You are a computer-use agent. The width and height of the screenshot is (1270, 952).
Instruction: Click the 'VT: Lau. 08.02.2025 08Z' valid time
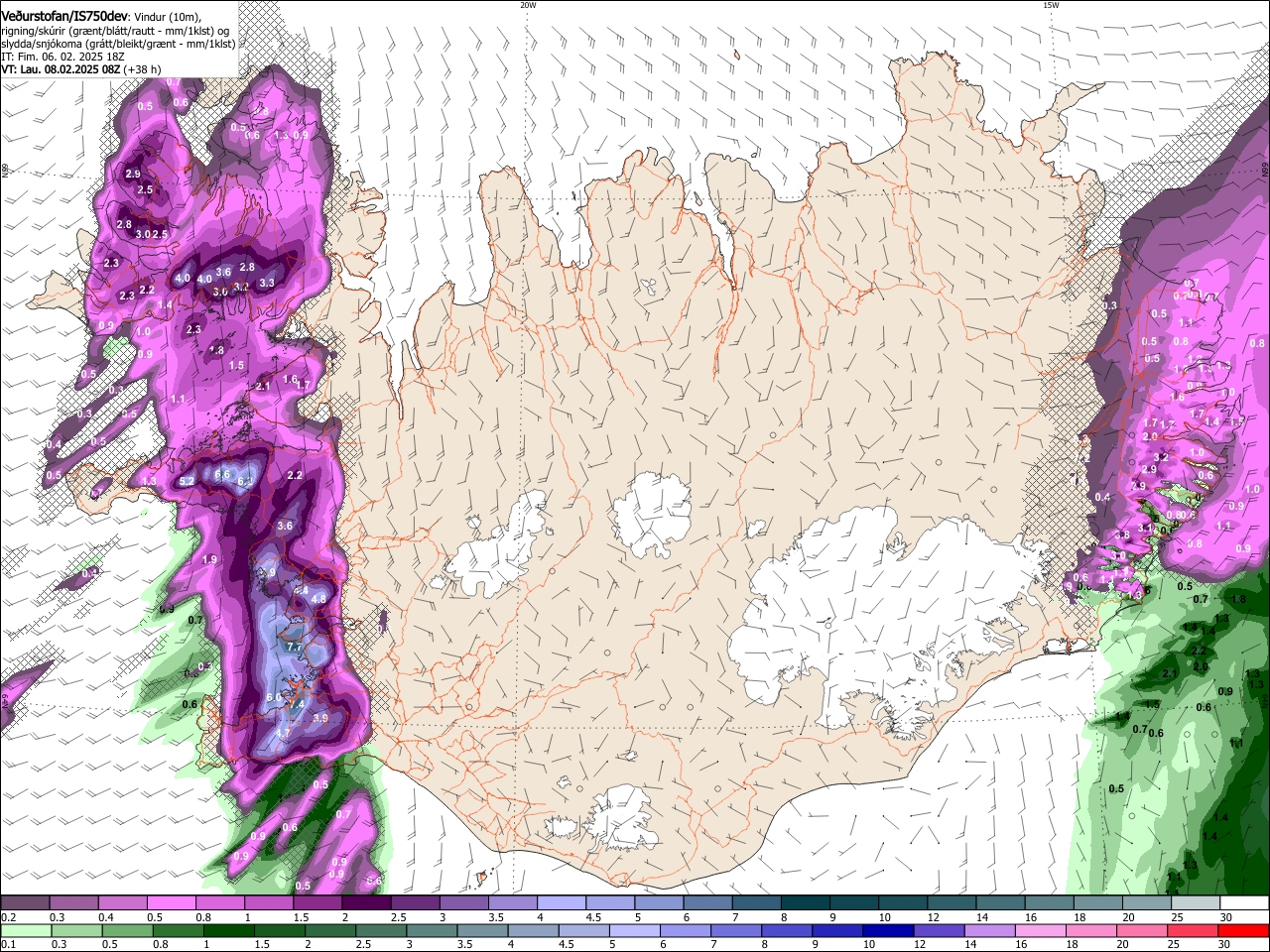tap(62, 69)
